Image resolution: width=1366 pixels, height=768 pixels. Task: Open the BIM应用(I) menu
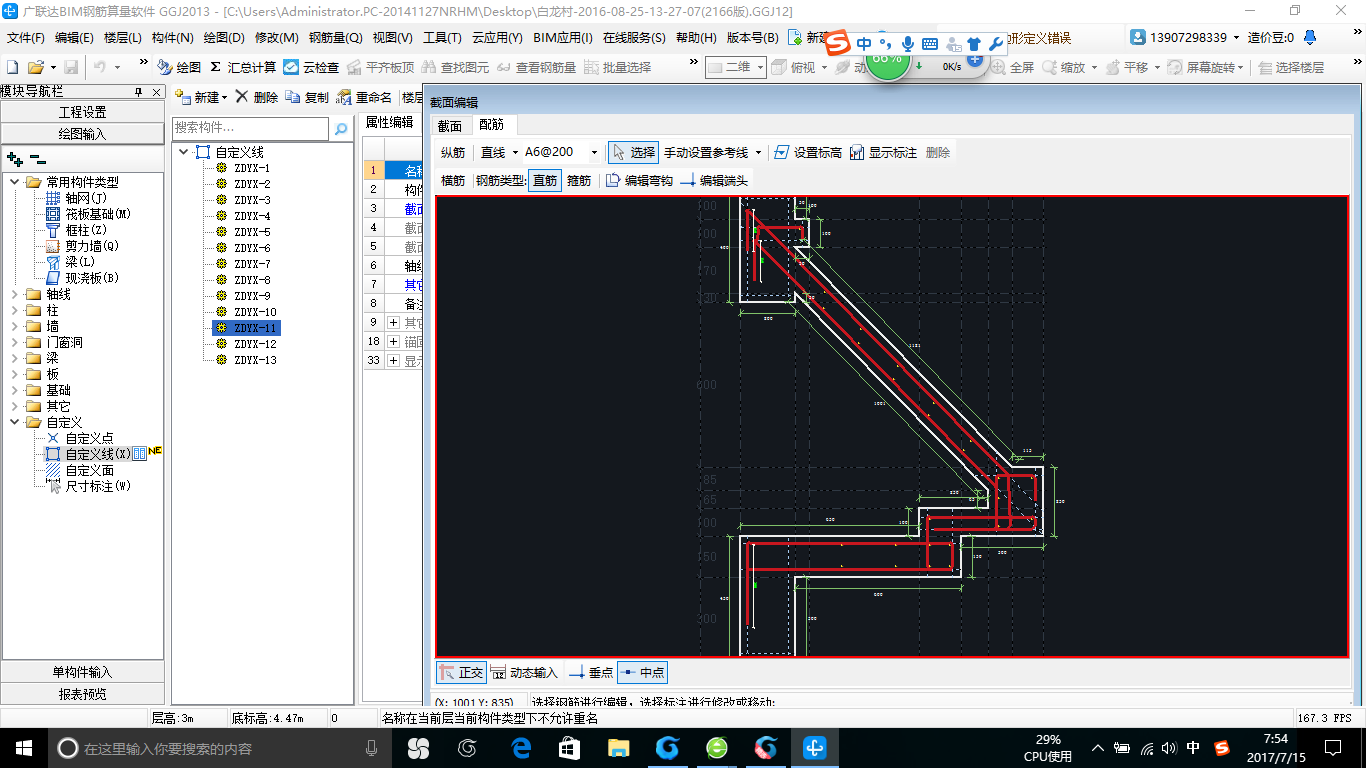pos(562,38)
